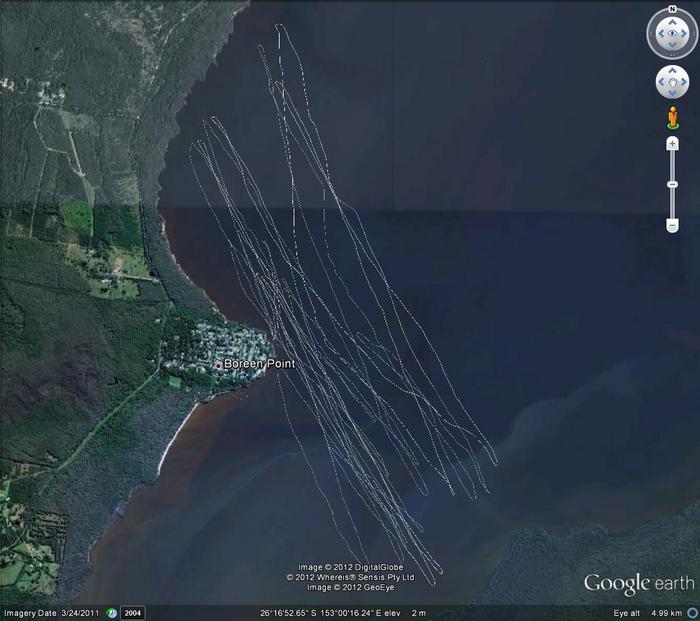
Task: Click the Google Earth logo
Action: point(638,584)
